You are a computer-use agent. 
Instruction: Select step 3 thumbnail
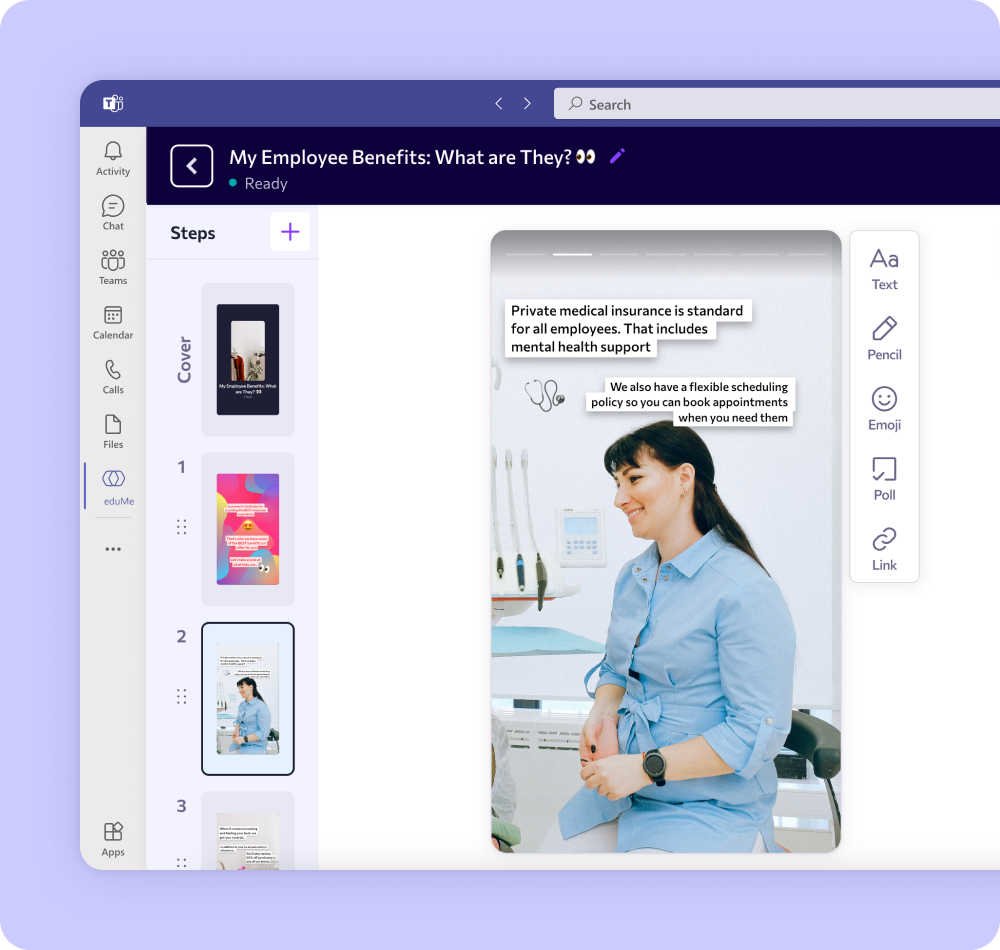coord(248,831)
